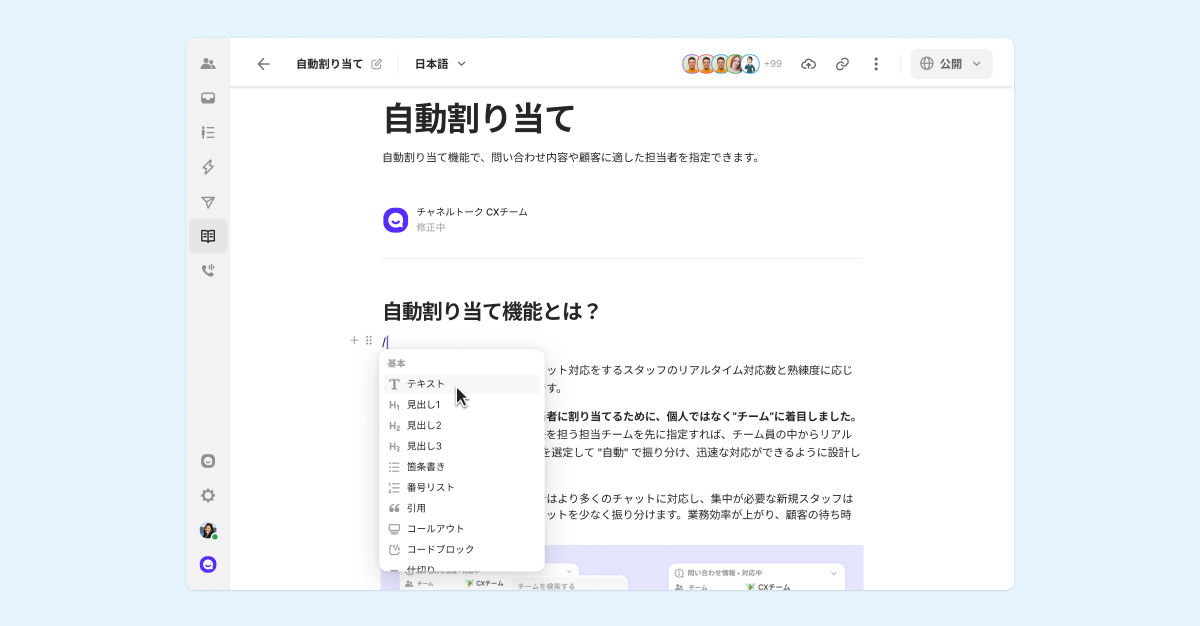Click the cloud upload icon
The height and width of the screenshot is (626, 1200).
click(809, 64)
